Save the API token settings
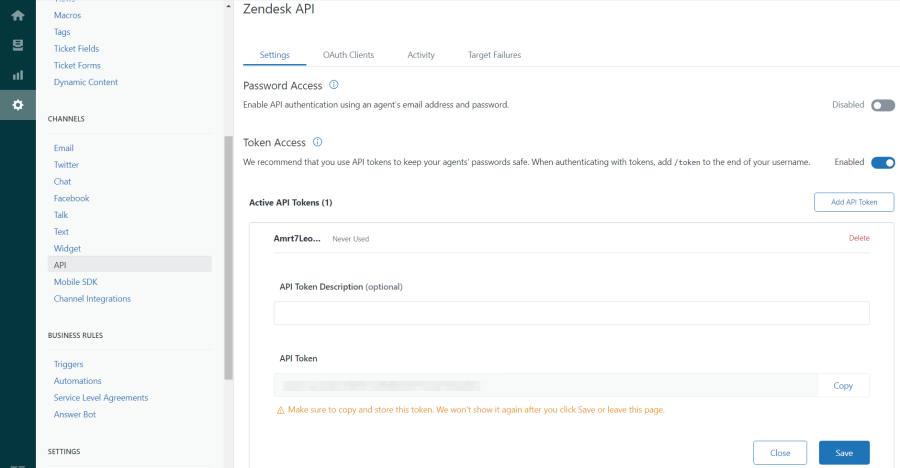The width and height of the screenshot is (900, 468). click(x=844, y=453)
